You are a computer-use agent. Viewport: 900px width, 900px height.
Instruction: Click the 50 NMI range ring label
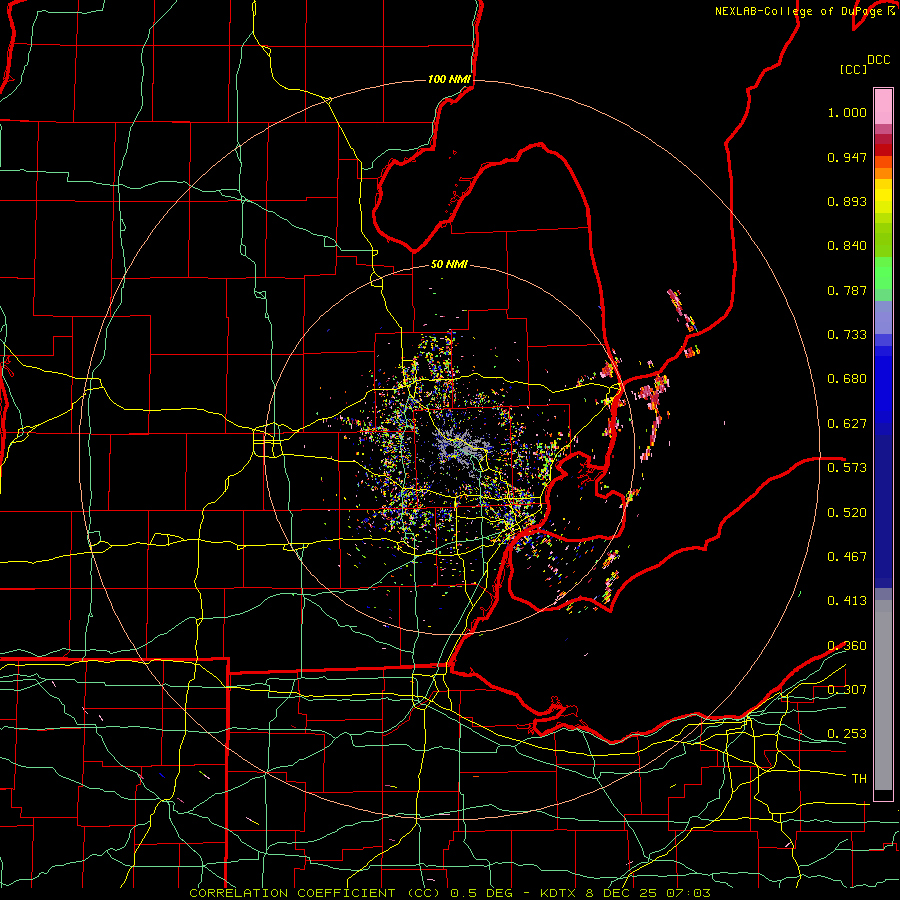[449, 265]
